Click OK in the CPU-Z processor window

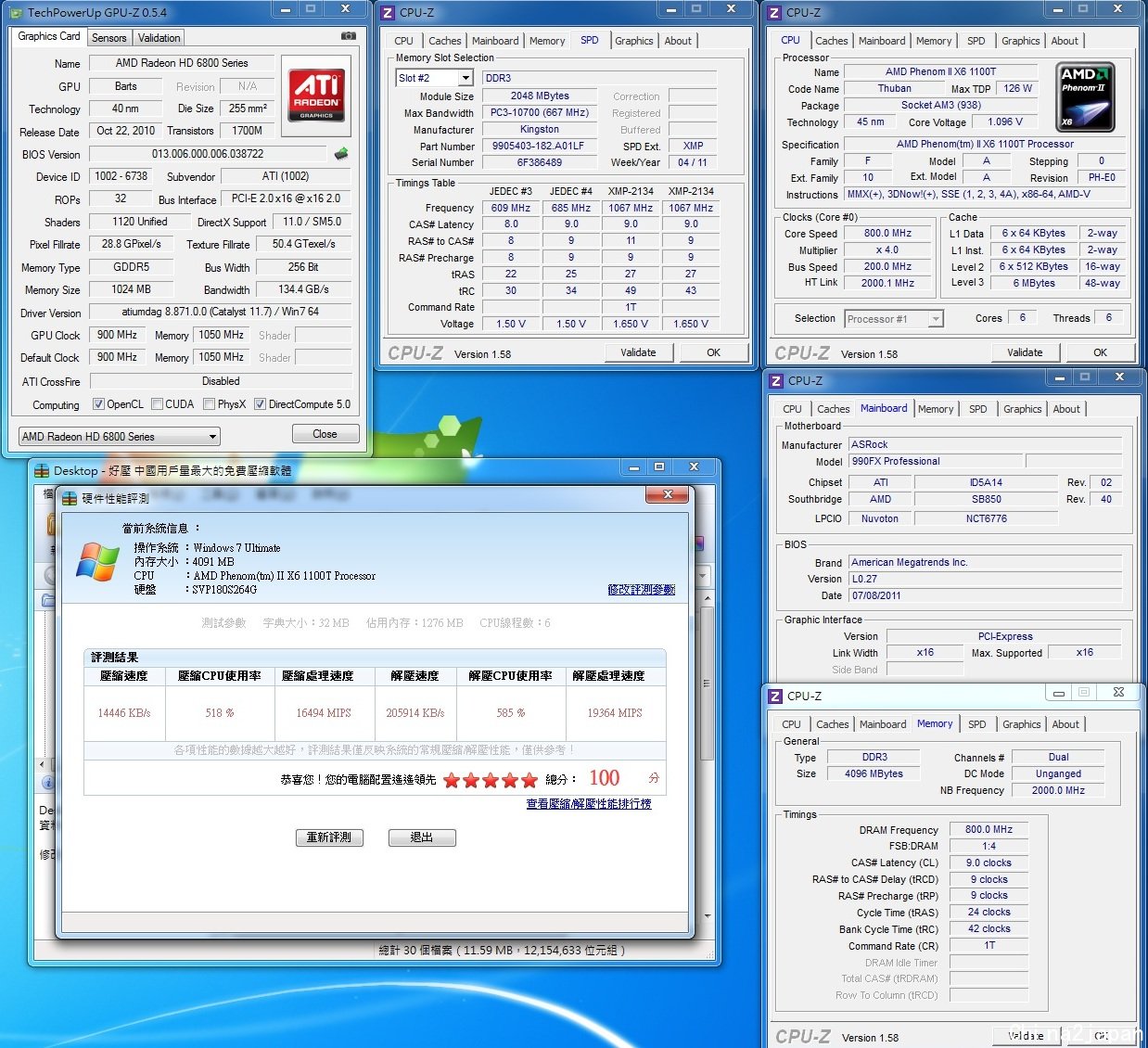pyautogui.click(x=1100, y=352)
